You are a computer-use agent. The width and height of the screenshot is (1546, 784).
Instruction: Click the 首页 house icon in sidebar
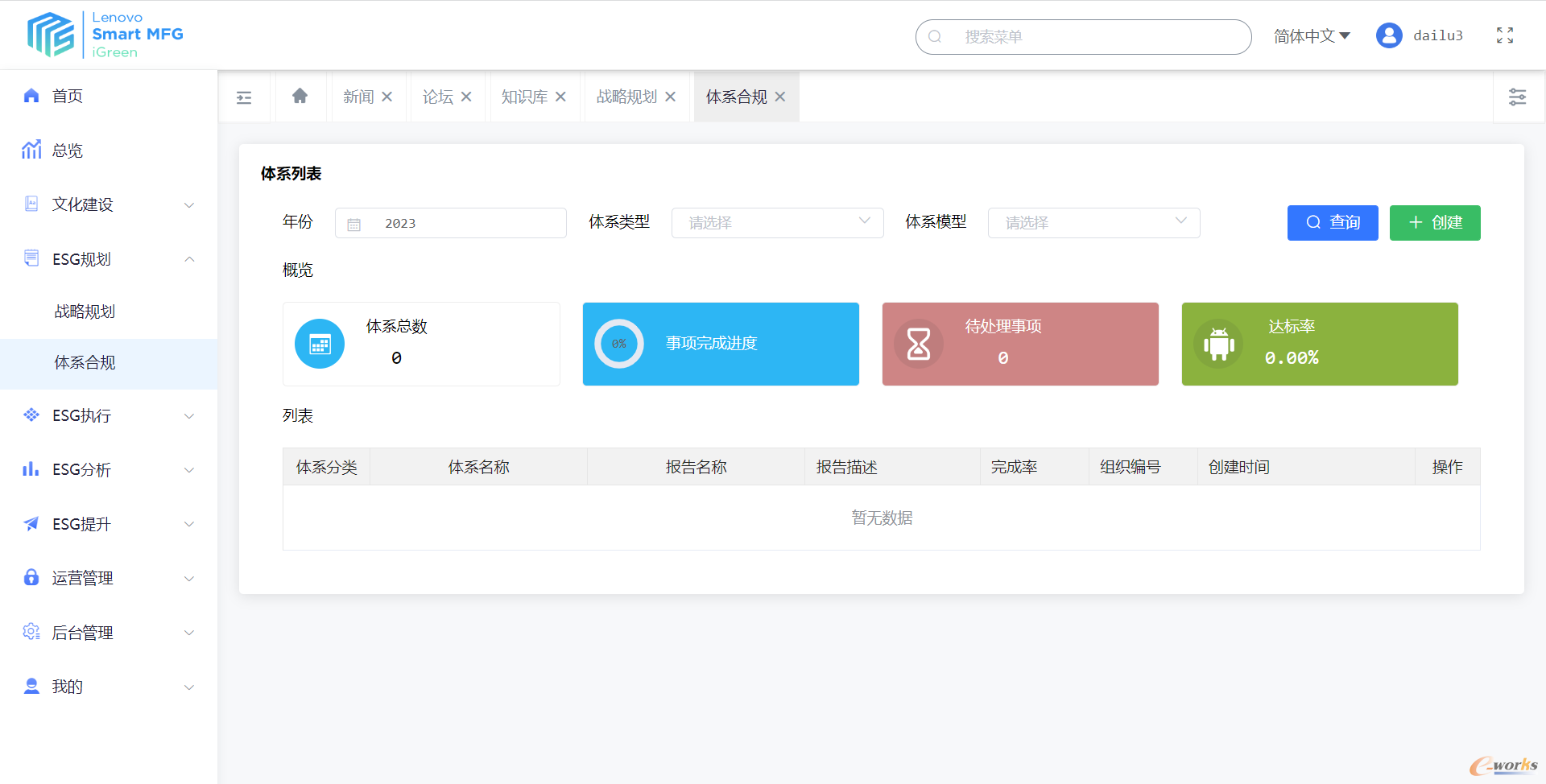[31, 96]
